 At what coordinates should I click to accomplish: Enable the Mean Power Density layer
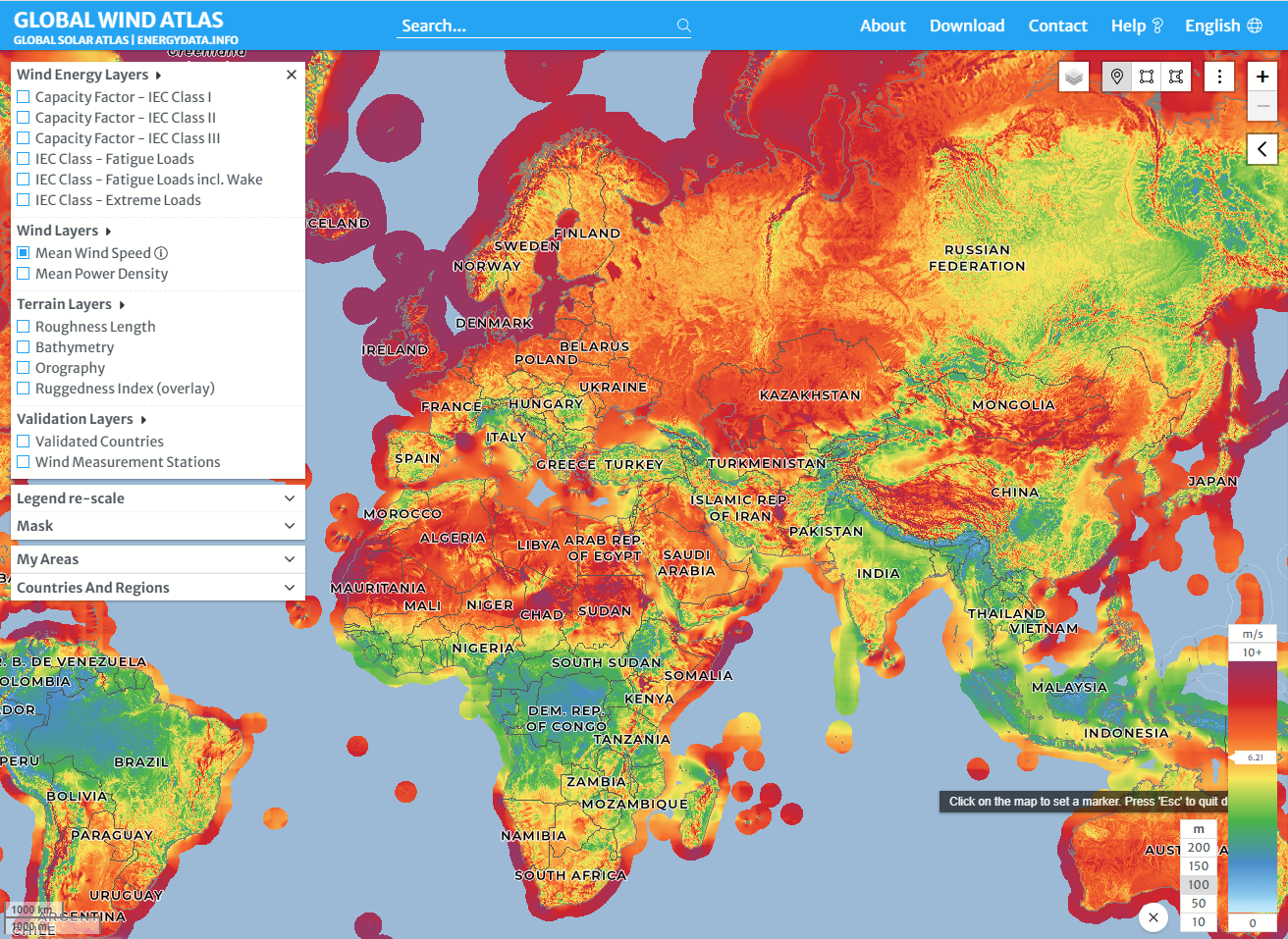point(24,274)
